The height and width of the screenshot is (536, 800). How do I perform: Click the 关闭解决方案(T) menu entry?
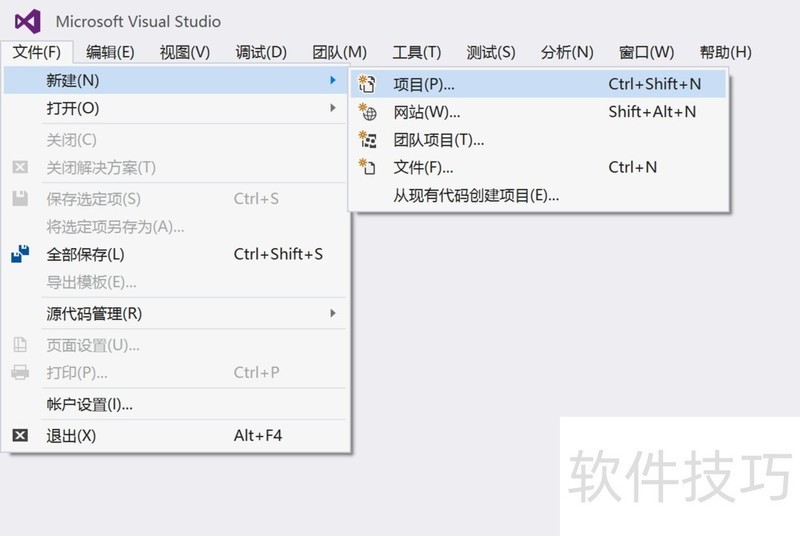pyautogui.click(x=176, y=167)
